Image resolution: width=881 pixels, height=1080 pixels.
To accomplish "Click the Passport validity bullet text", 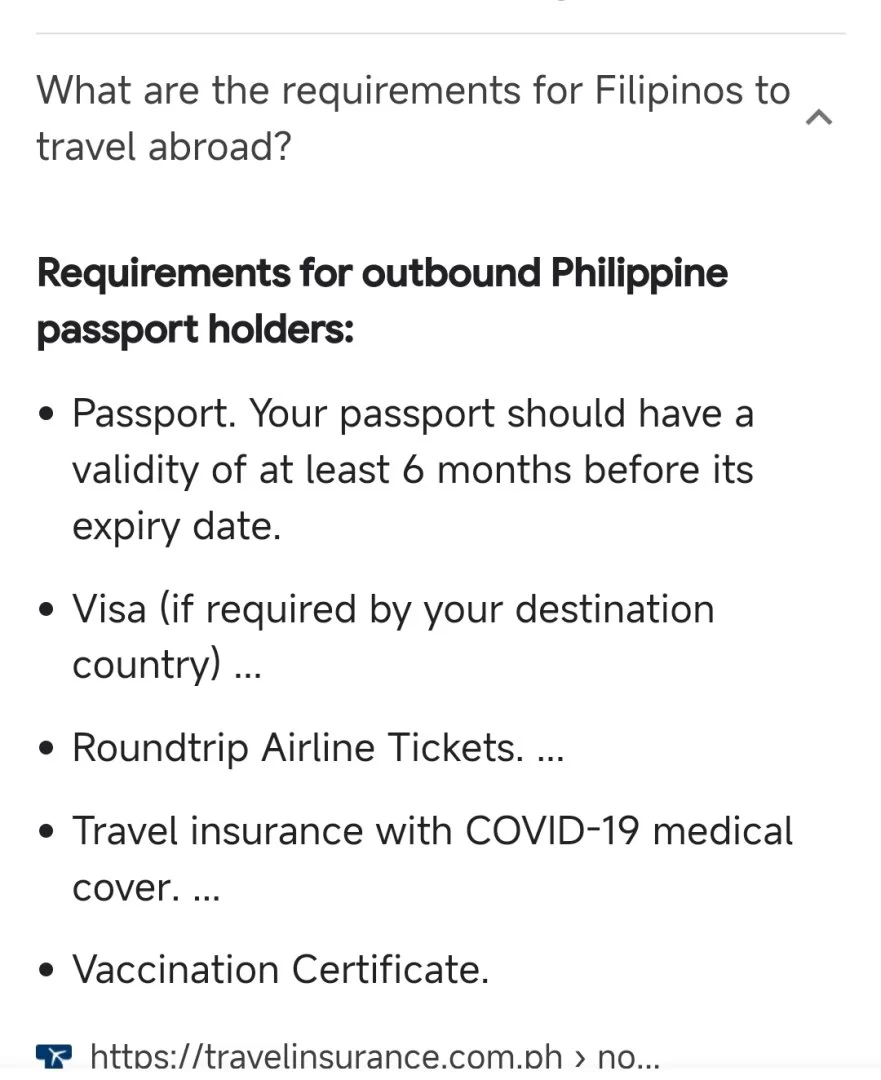I will point(412,469).
